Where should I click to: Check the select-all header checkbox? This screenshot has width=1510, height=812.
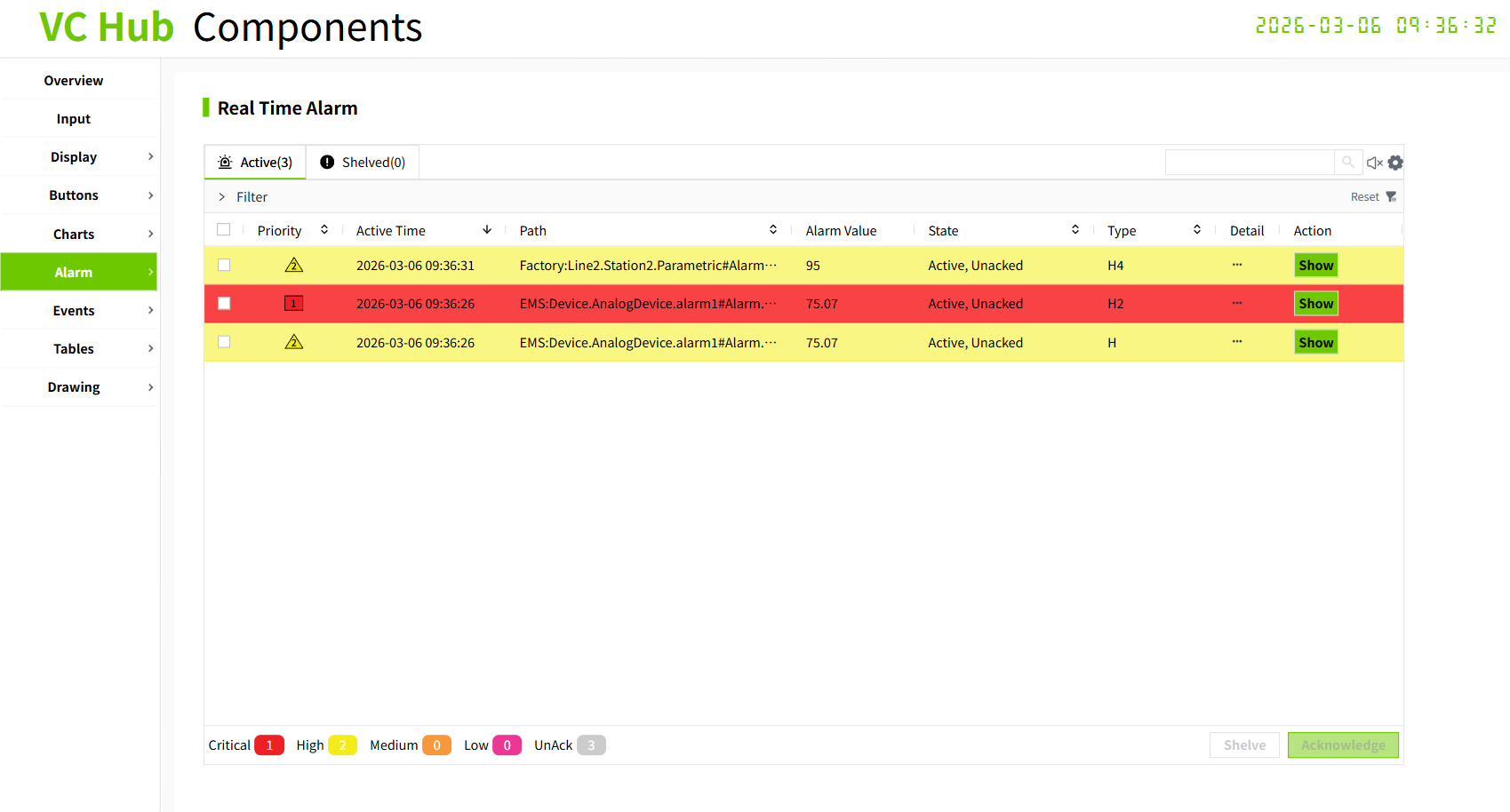[x=224, y=230]
